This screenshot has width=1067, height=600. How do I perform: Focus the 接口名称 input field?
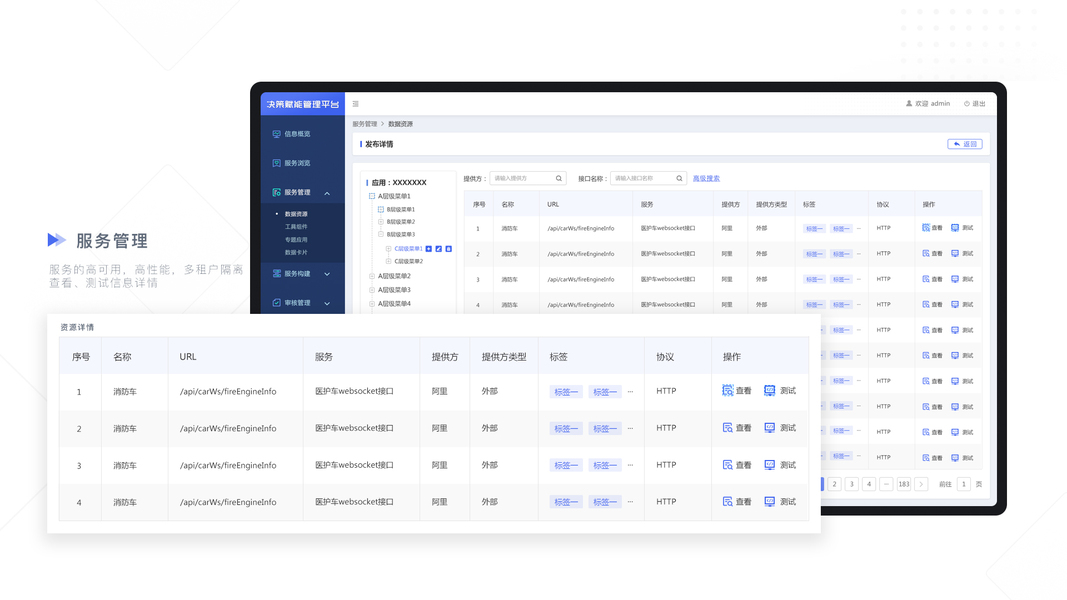tap(648, 178)
